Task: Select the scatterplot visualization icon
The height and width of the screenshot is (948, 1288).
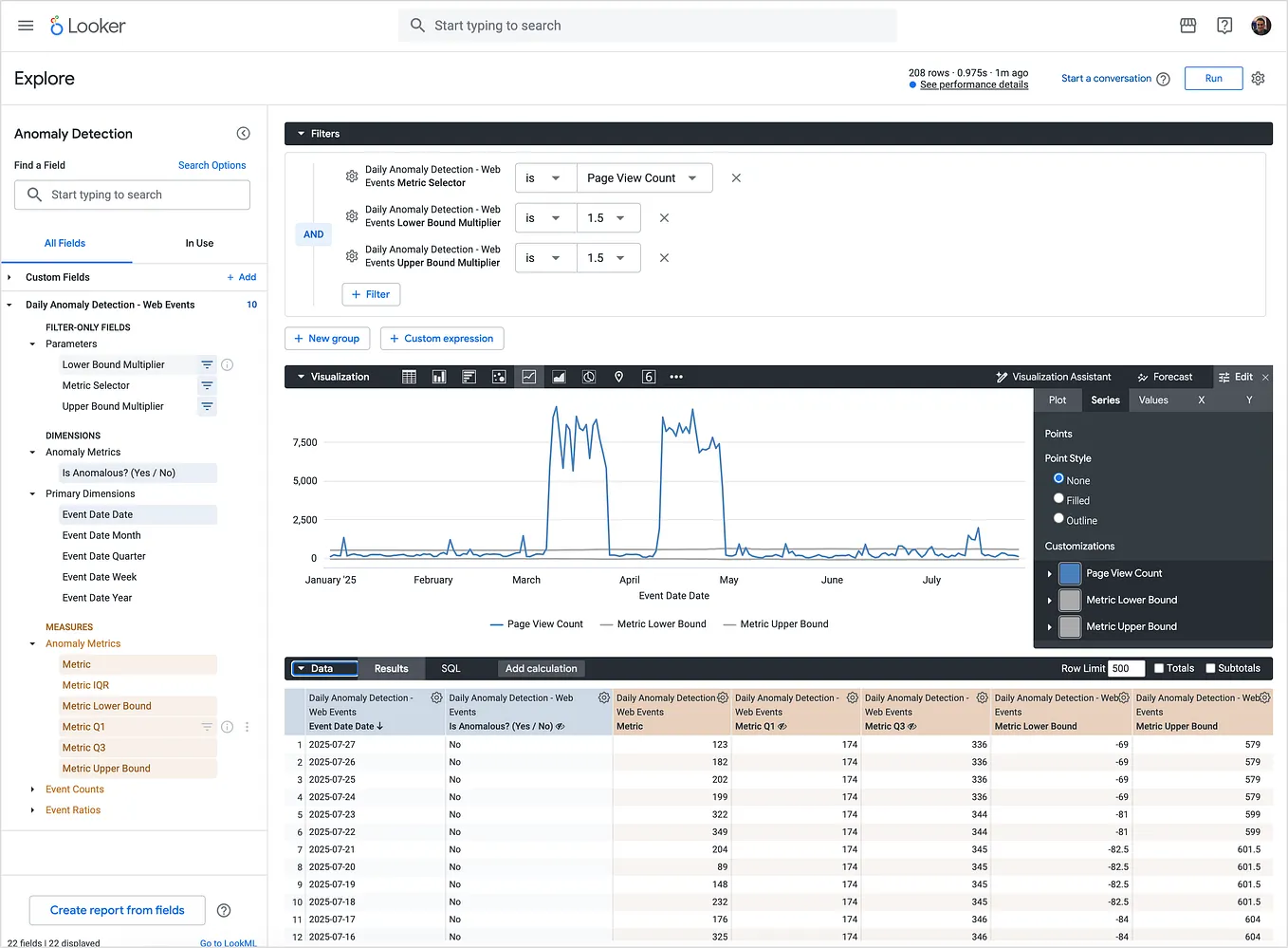Action: coord(499,376)
